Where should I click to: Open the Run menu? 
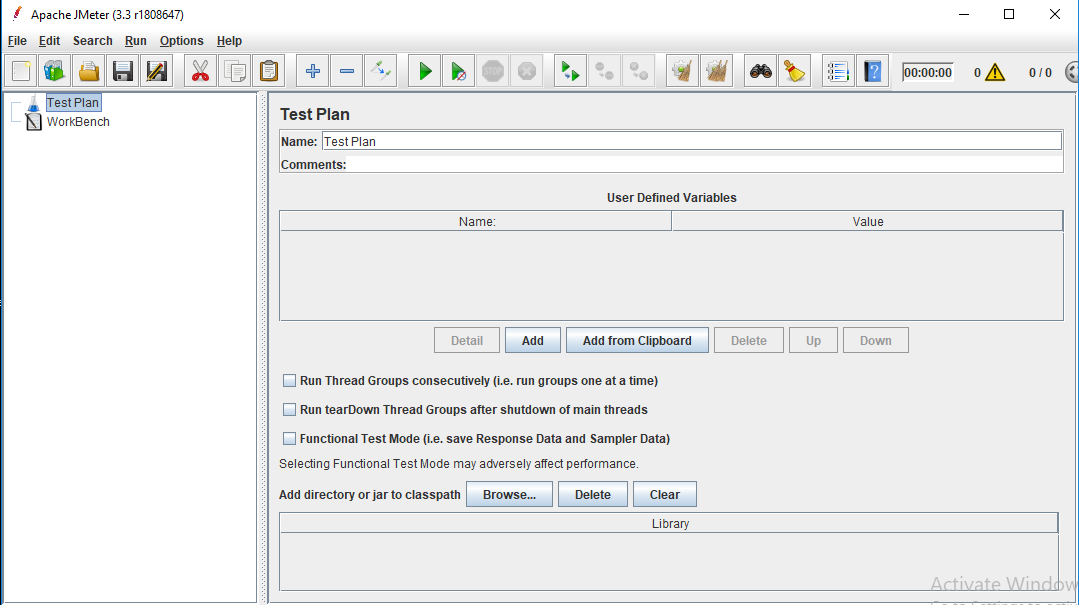click(x=136, y=41)
